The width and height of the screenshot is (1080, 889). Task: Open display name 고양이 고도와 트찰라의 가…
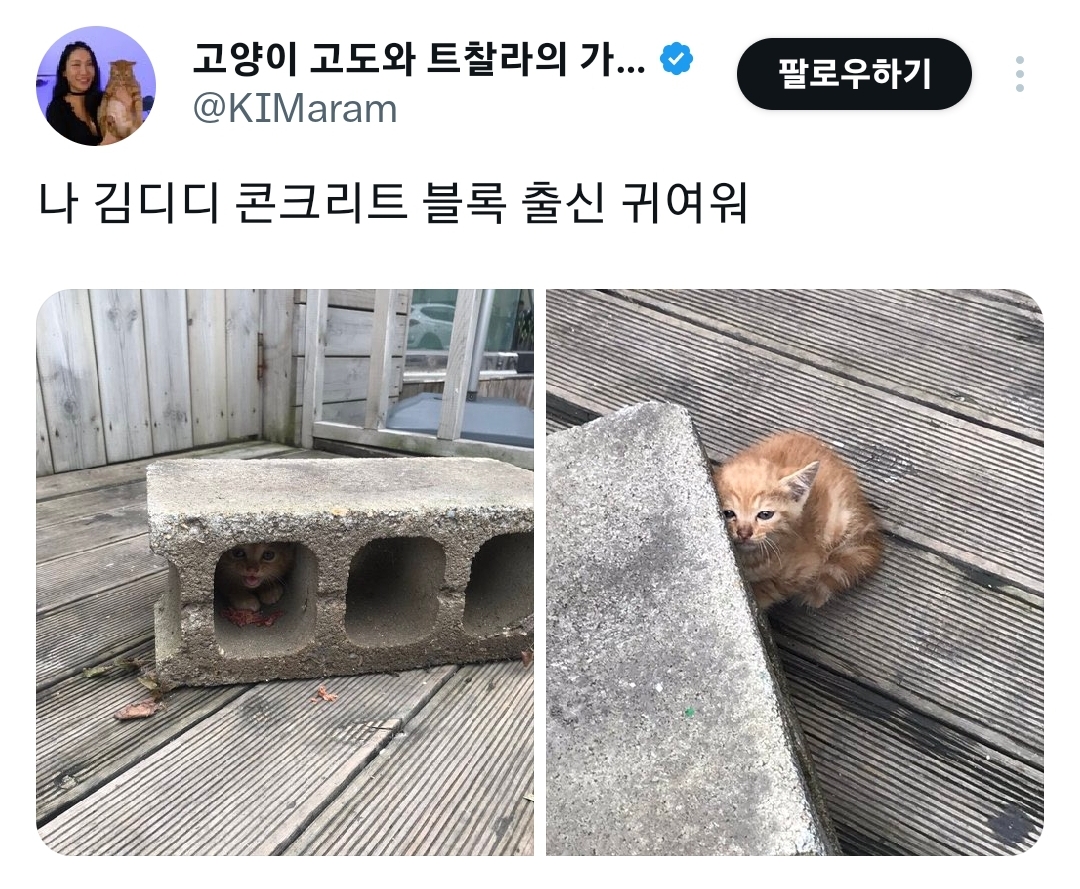[419, 59]
